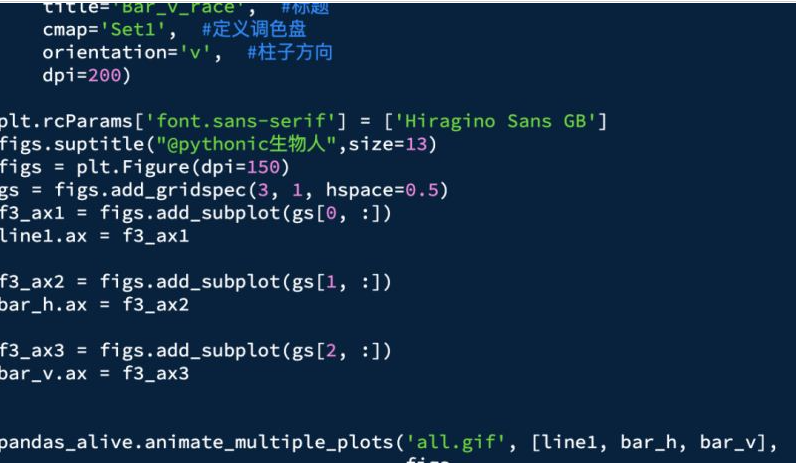Screen dimensions: 796x464
Task: Click the #柱子方向 comment
Action: point(289,52)
